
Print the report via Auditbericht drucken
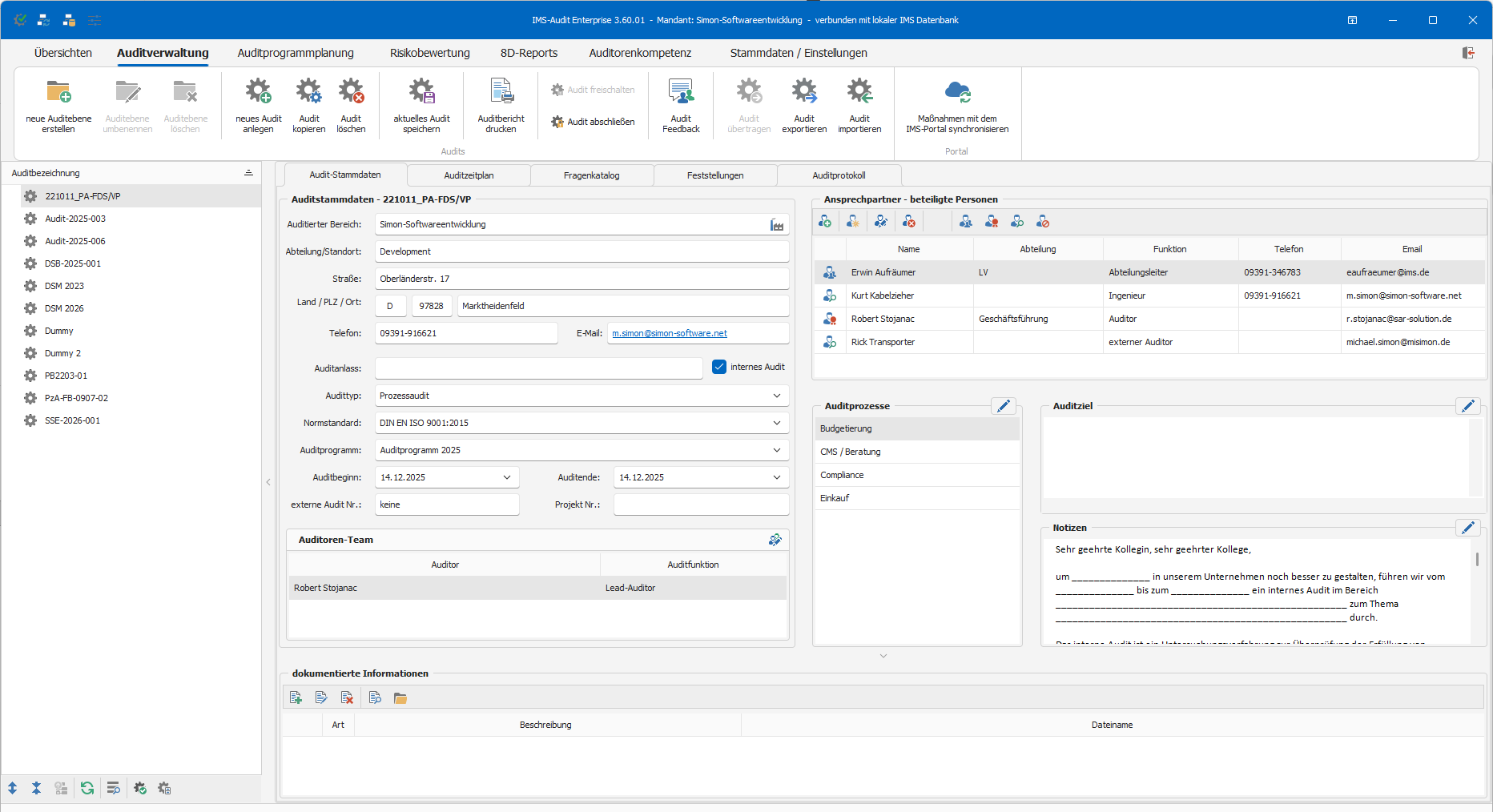pos(501,106)
